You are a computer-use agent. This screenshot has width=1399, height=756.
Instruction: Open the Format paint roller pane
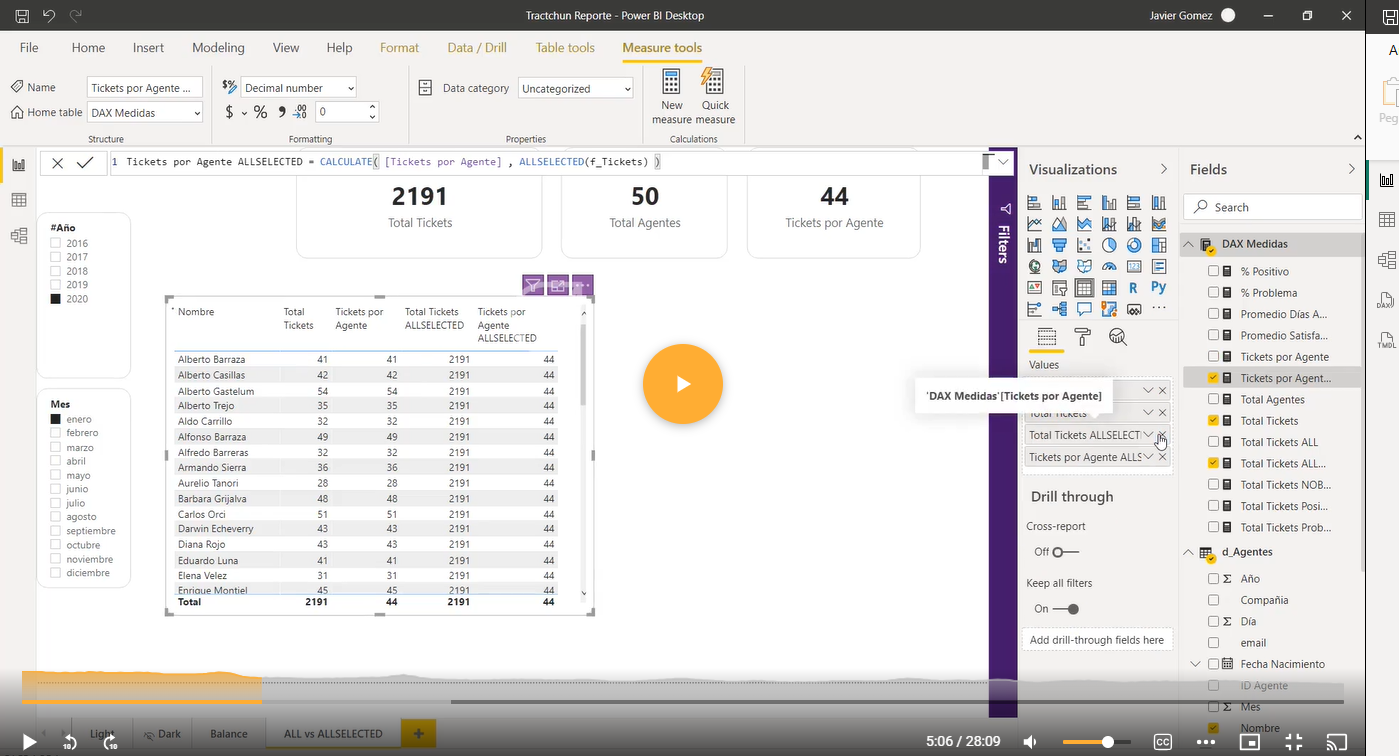1082,337
